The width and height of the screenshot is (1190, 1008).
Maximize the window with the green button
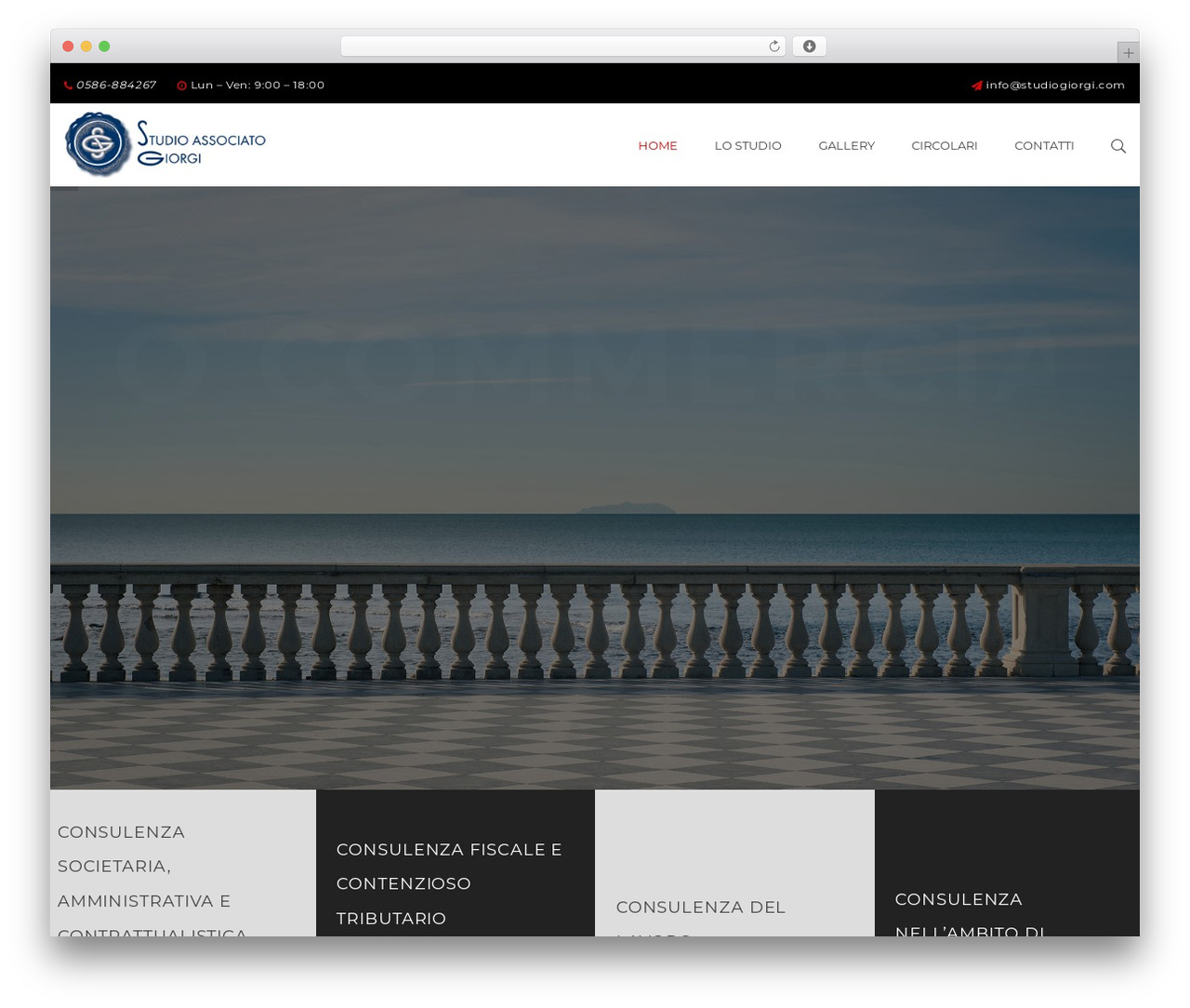(x=104, y=46)
